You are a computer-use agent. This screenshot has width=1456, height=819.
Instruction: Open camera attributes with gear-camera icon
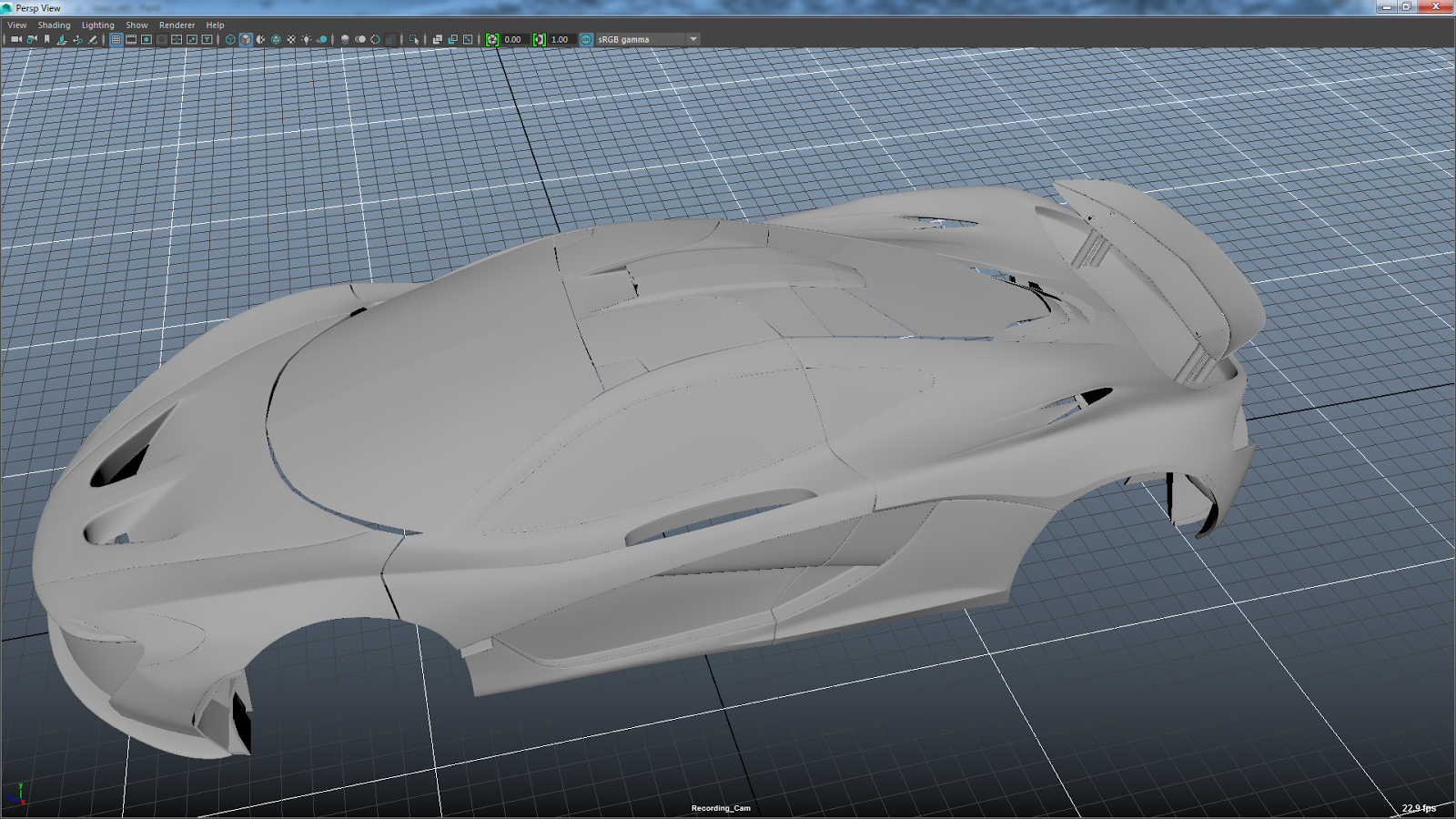(32, 40)
